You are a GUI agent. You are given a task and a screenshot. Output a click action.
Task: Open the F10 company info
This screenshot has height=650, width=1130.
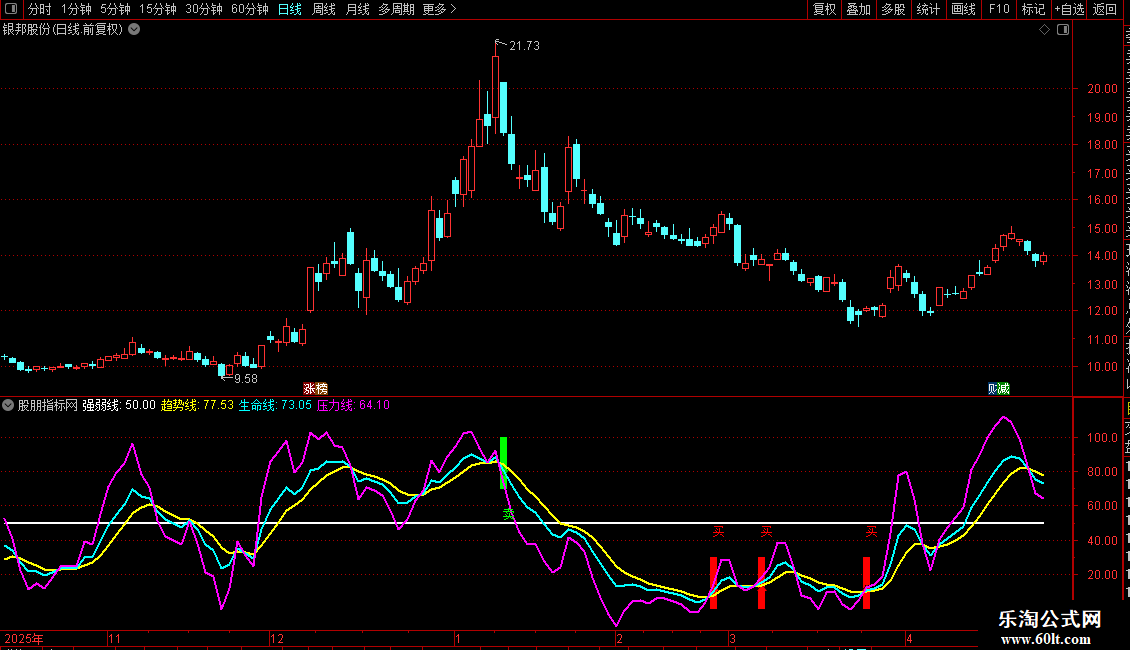click(999, 9)
